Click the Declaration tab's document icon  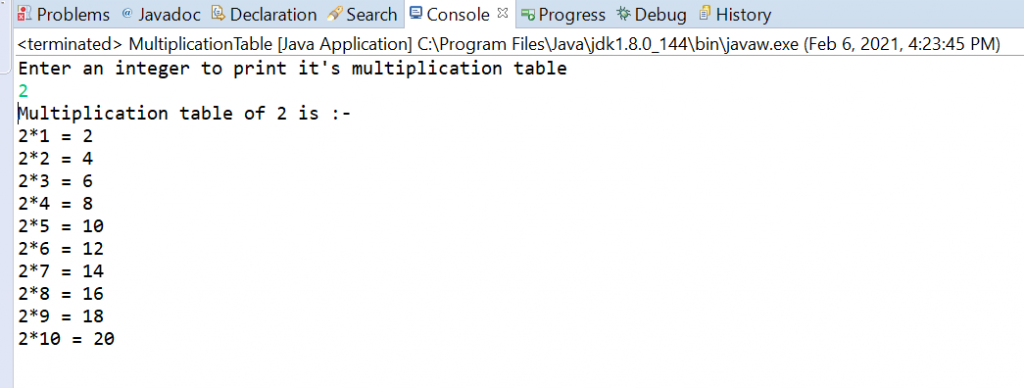coord(218,13)
